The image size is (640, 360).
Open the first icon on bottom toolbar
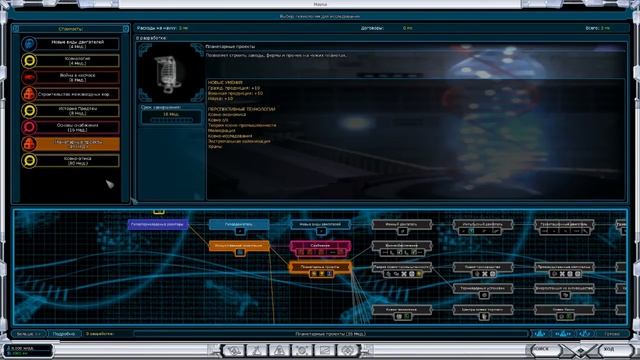click(233, 350)
